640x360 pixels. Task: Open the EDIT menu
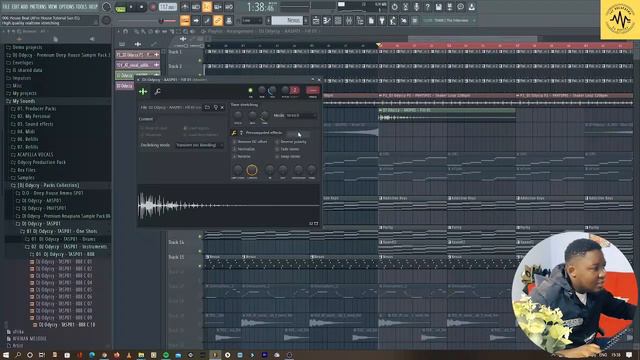click(15, 7)
